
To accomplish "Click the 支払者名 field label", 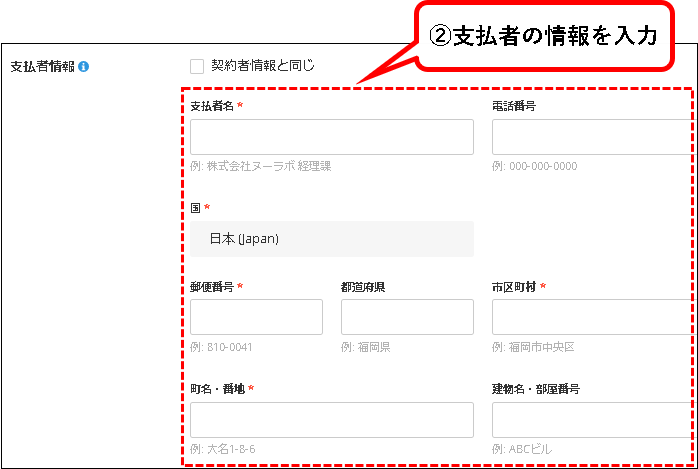I will pyautogui.click(x=212, y=106).
